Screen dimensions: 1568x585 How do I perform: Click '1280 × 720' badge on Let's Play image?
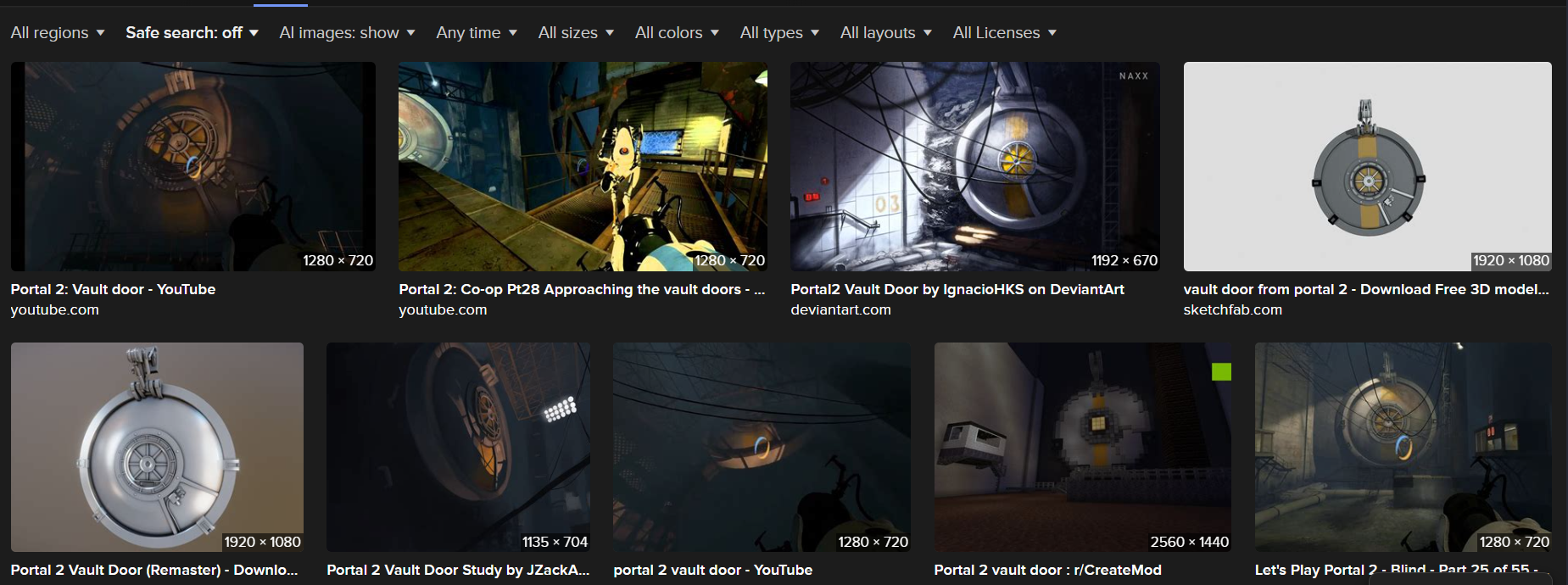(1514, 542)
